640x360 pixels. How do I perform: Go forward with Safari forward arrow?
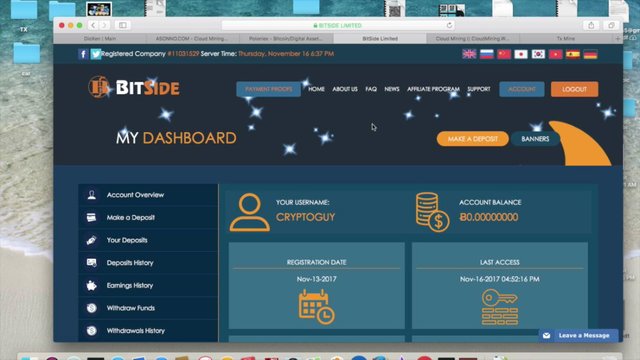[104, 25]
